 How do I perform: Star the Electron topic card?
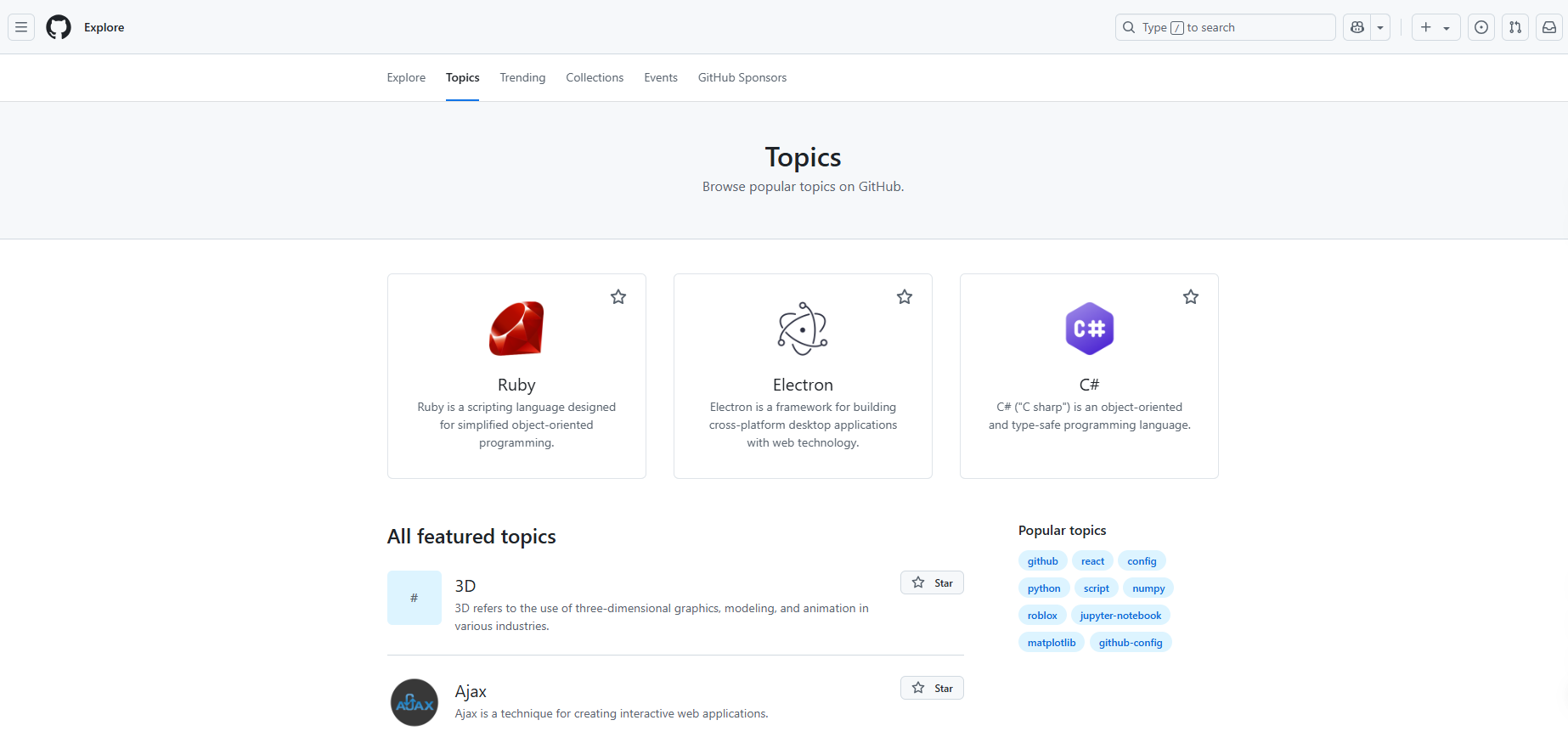point(905,297)
